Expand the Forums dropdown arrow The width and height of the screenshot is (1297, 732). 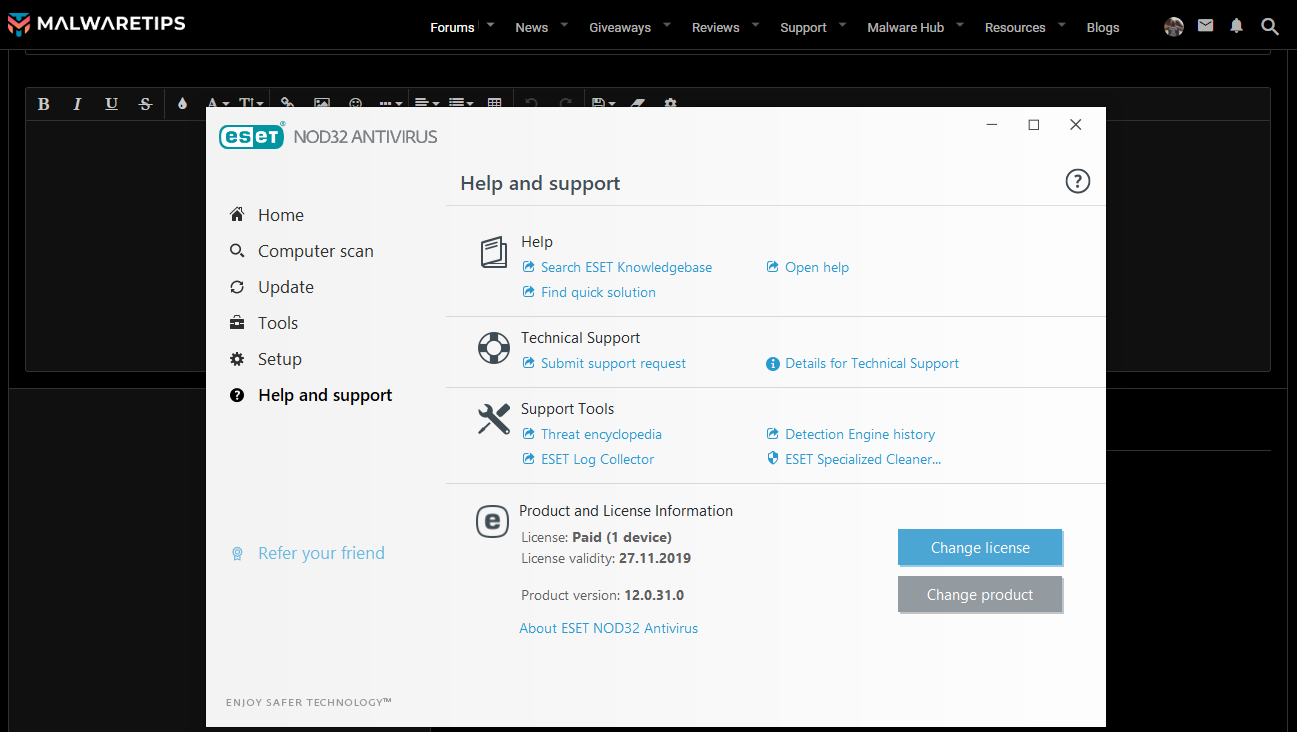pyautogui.click(x=490, y=24)
